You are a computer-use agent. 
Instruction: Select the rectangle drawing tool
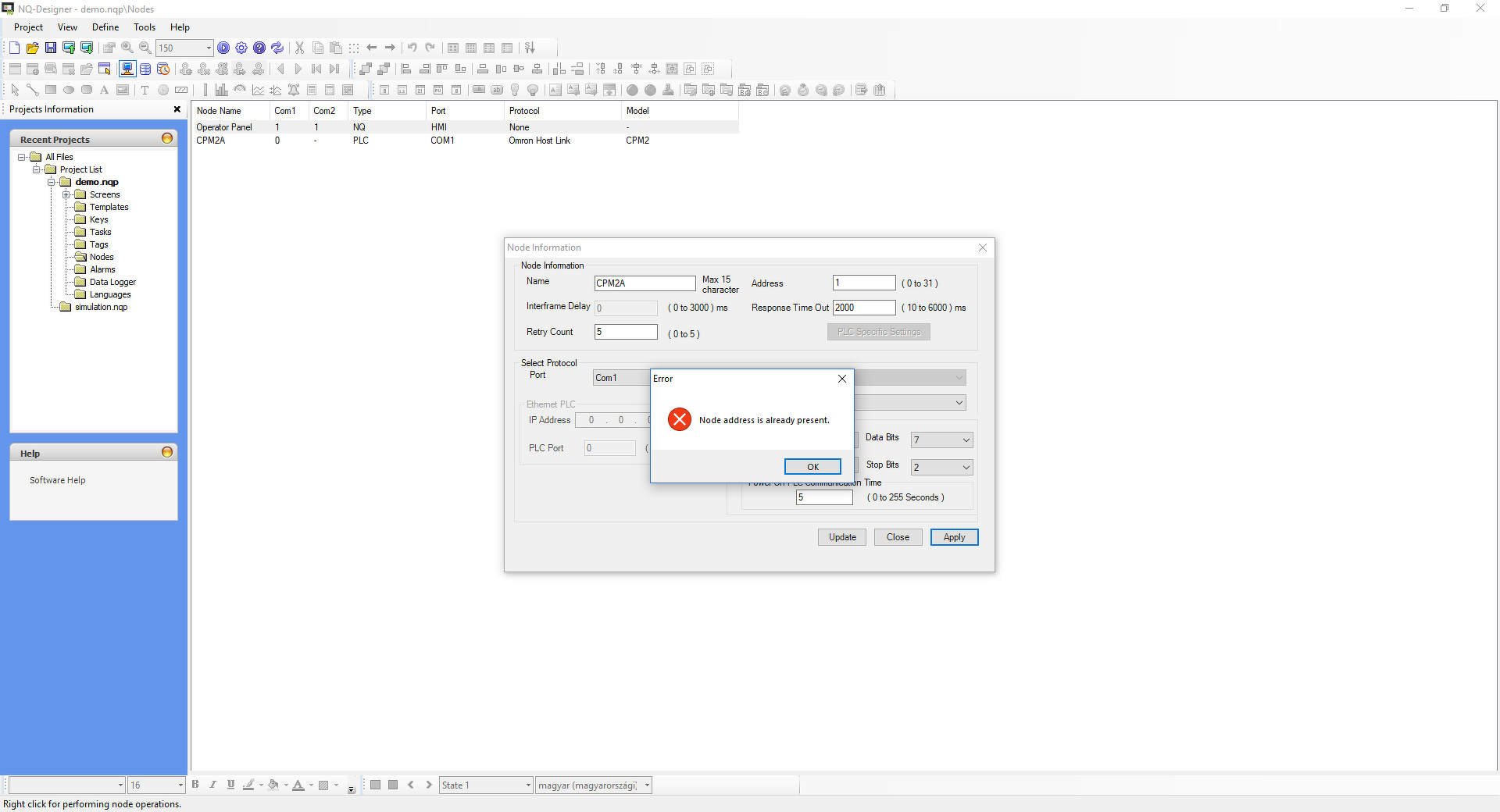(51, 90)
